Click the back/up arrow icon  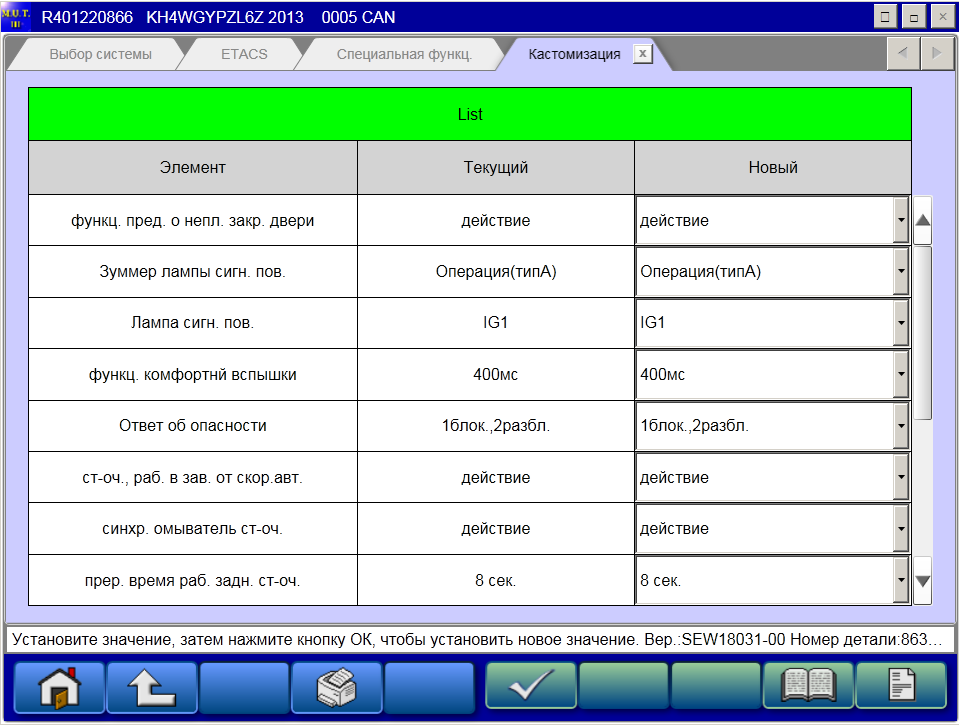pos(152,686)
